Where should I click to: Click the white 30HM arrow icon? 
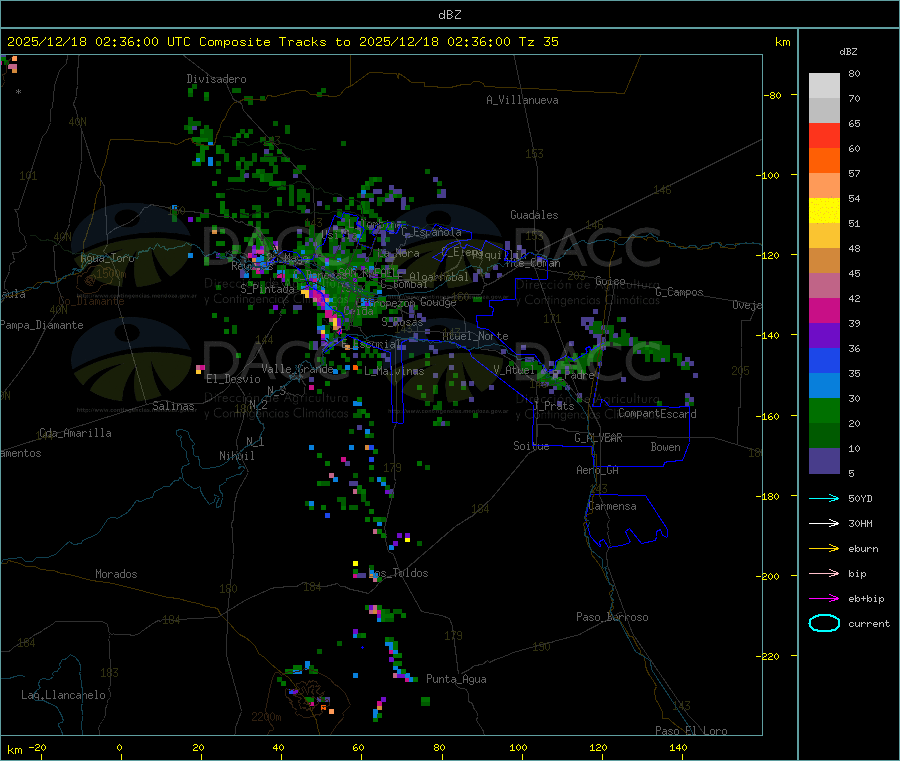pyautogui.click(x=824, y=523)
